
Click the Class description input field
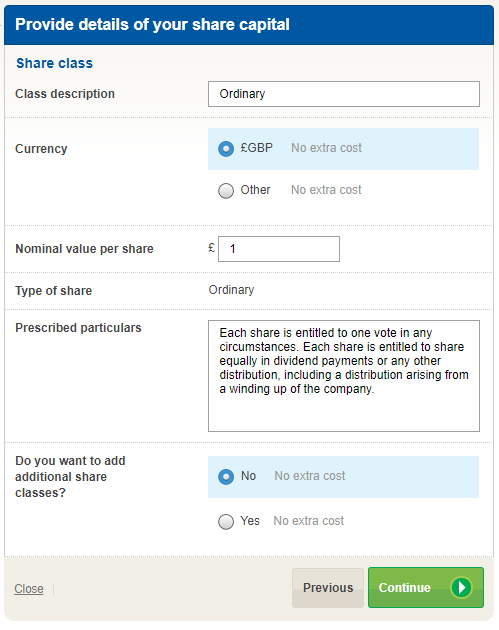(344, 94)
